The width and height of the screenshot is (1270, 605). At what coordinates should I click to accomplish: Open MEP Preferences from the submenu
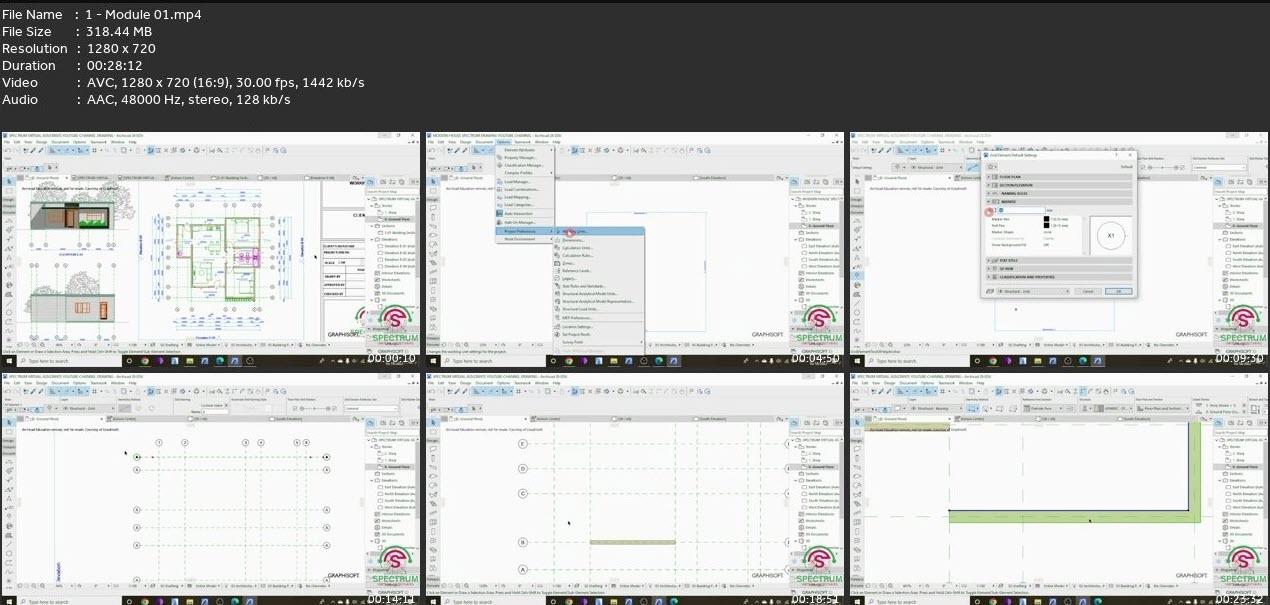tap(599, 317)
